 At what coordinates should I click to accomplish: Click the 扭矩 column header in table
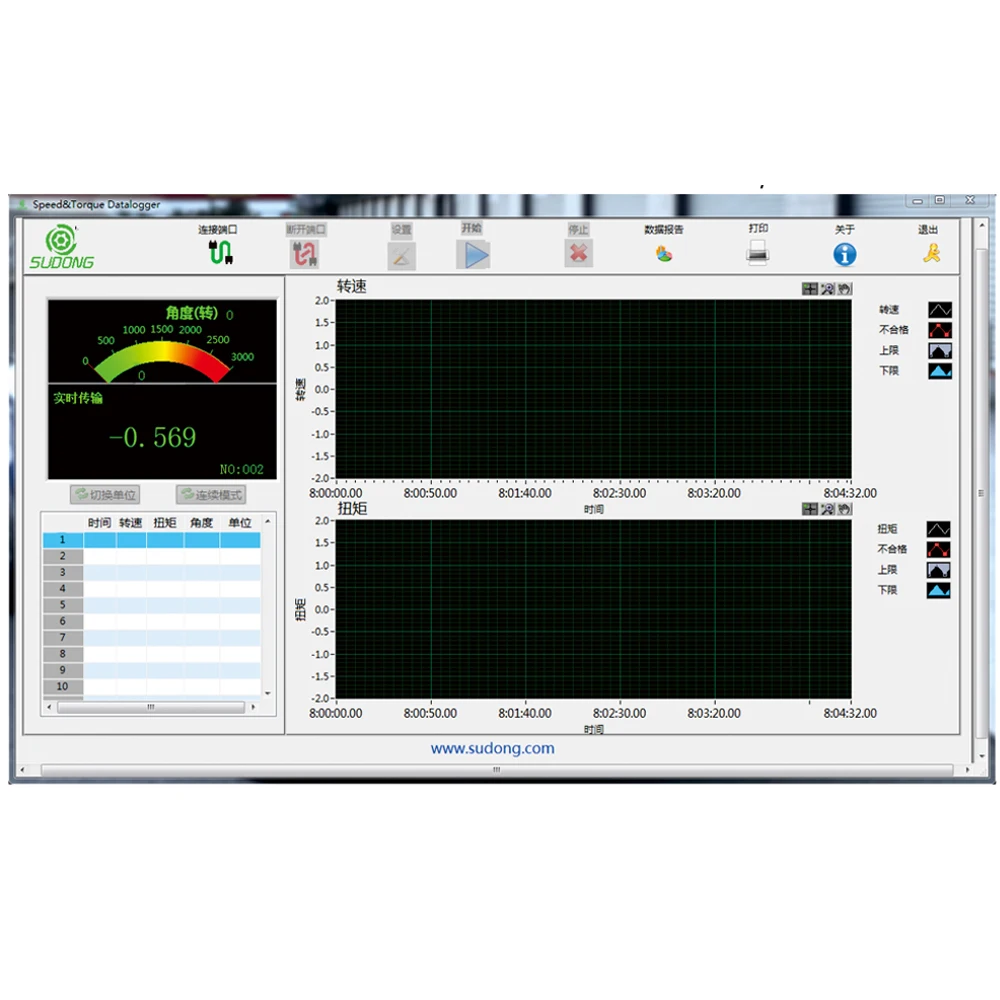point(165,523)
